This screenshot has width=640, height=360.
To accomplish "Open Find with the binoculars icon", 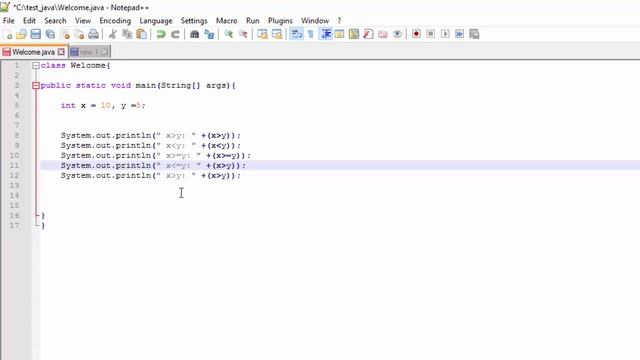I will point(195,34).
